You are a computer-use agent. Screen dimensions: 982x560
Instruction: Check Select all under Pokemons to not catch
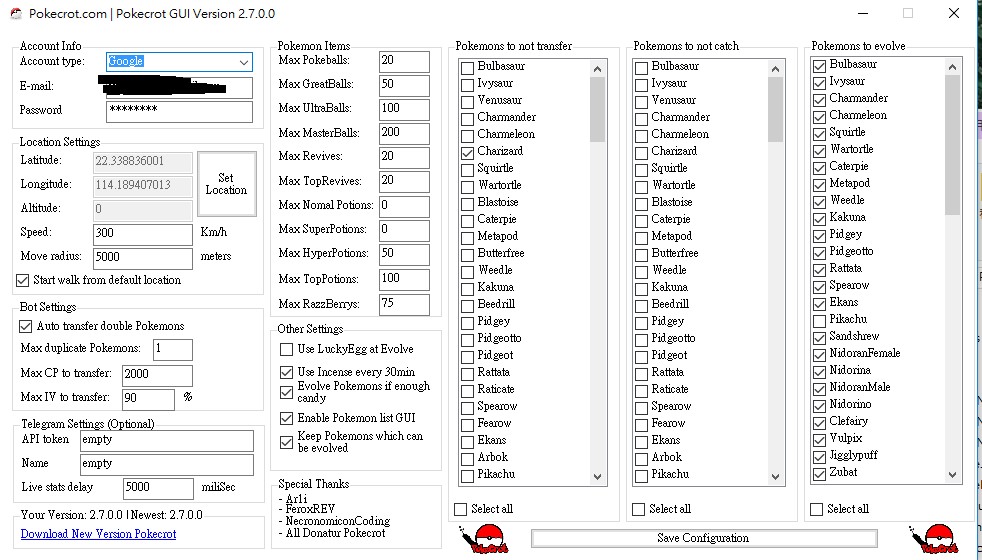(x=638, y=509)
